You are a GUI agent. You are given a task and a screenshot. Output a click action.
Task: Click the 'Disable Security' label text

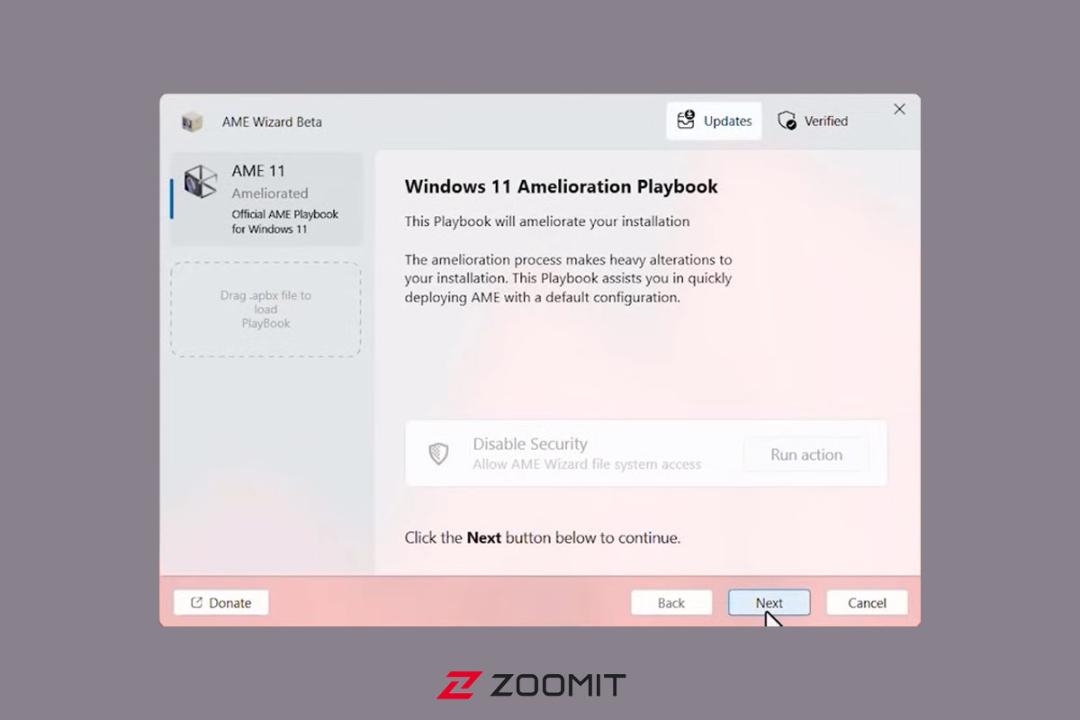[530, 444]
